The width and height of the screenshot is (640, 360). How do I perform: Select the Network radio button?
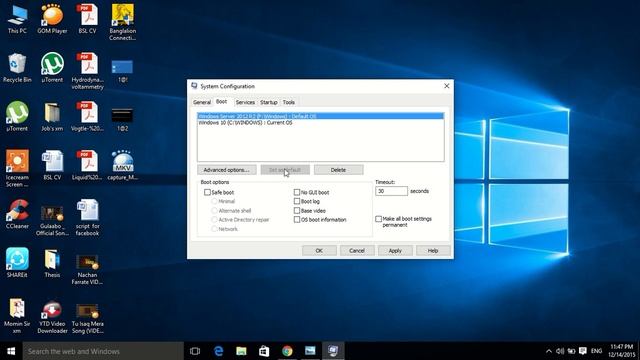point(214,229)
